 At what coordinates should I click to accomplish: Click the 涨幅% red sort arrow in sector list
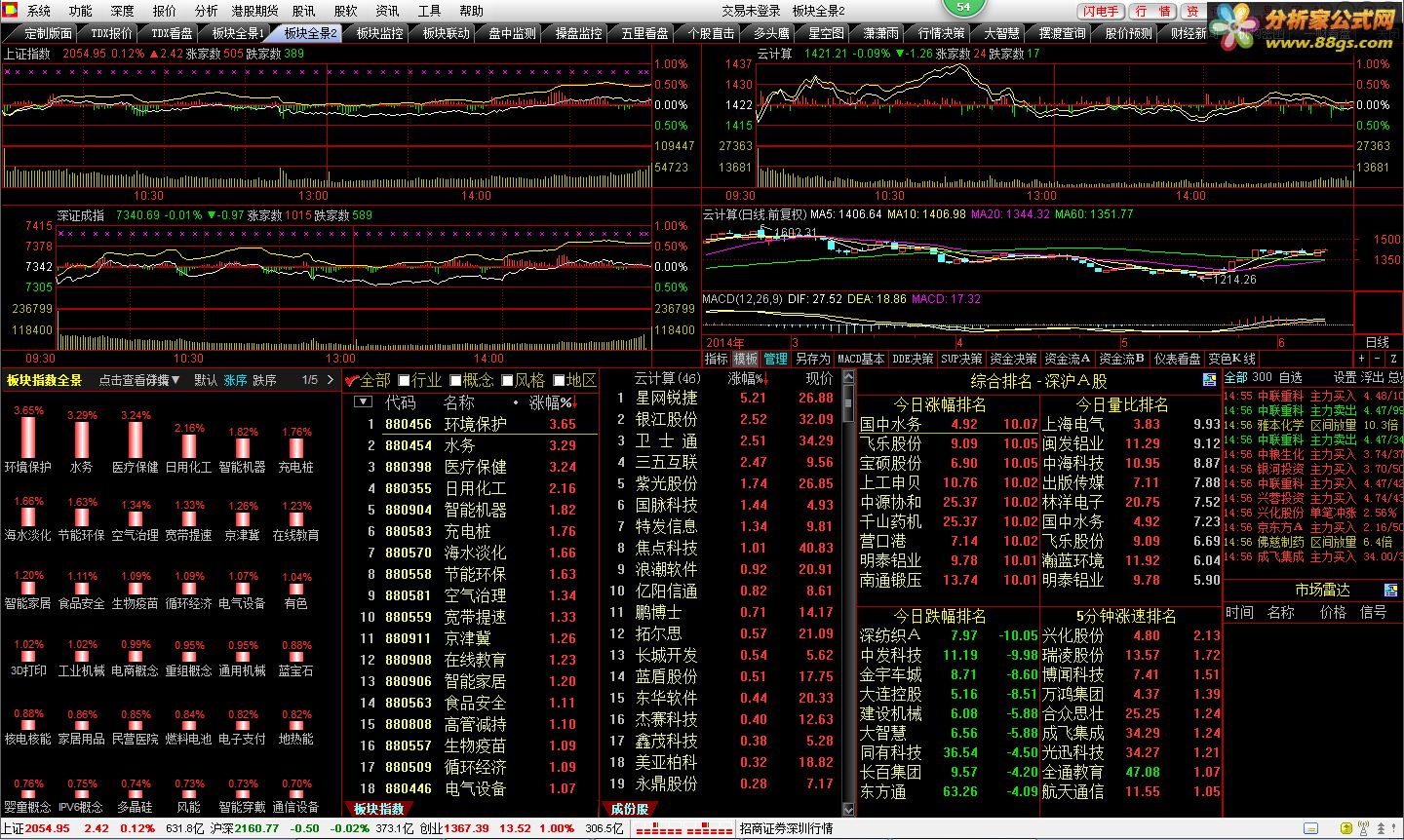pos(575,402)
